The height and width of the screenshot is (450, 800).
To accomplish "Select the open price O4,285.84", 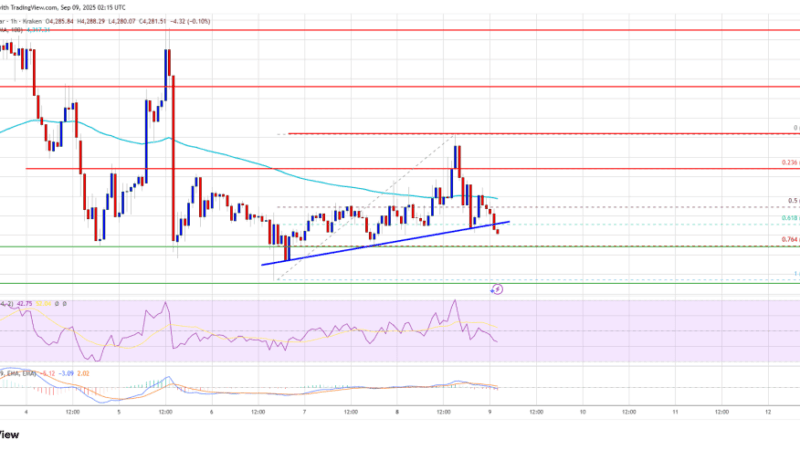I will pos(59,21).
